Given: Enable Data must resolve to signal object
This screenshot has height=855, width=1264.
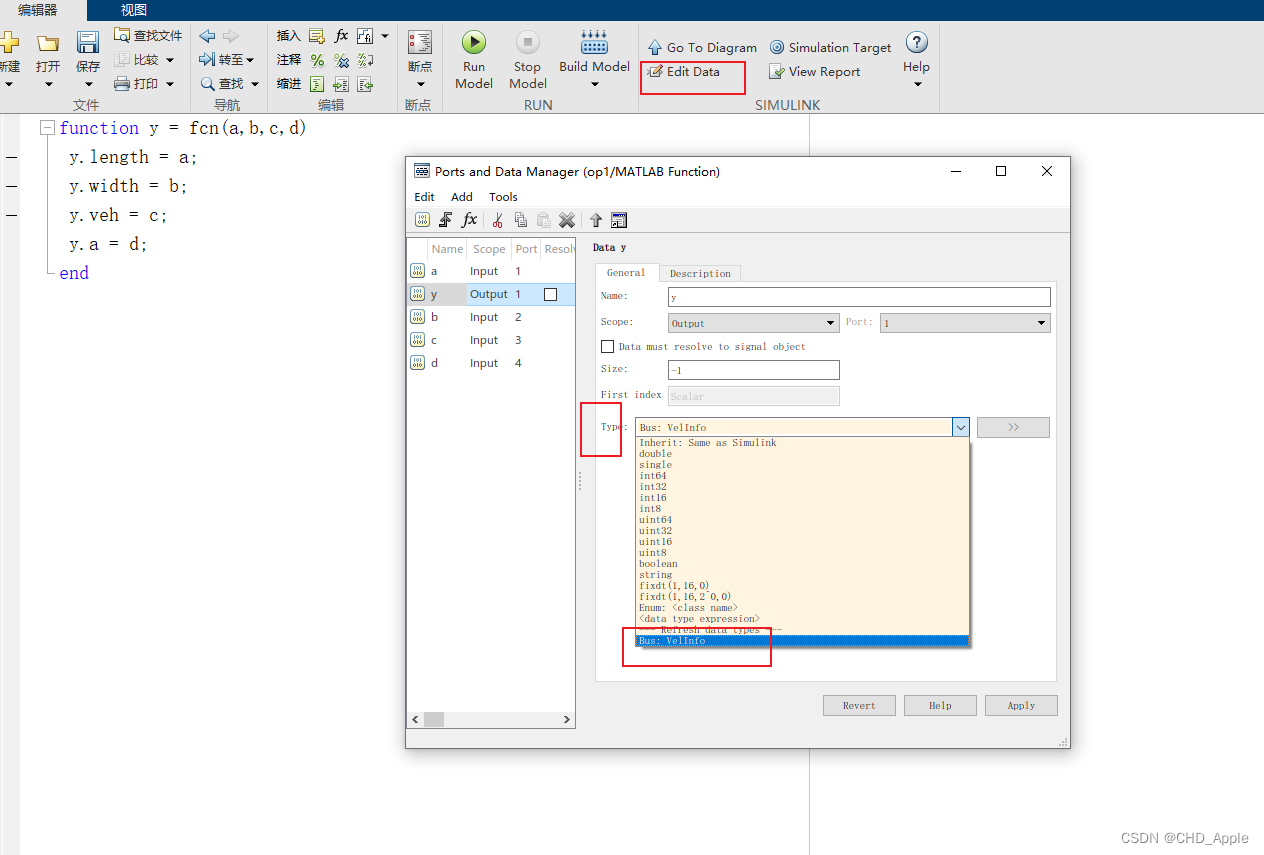Looking at the screenshot, I should pyautogui.click(x=607, y=346).
